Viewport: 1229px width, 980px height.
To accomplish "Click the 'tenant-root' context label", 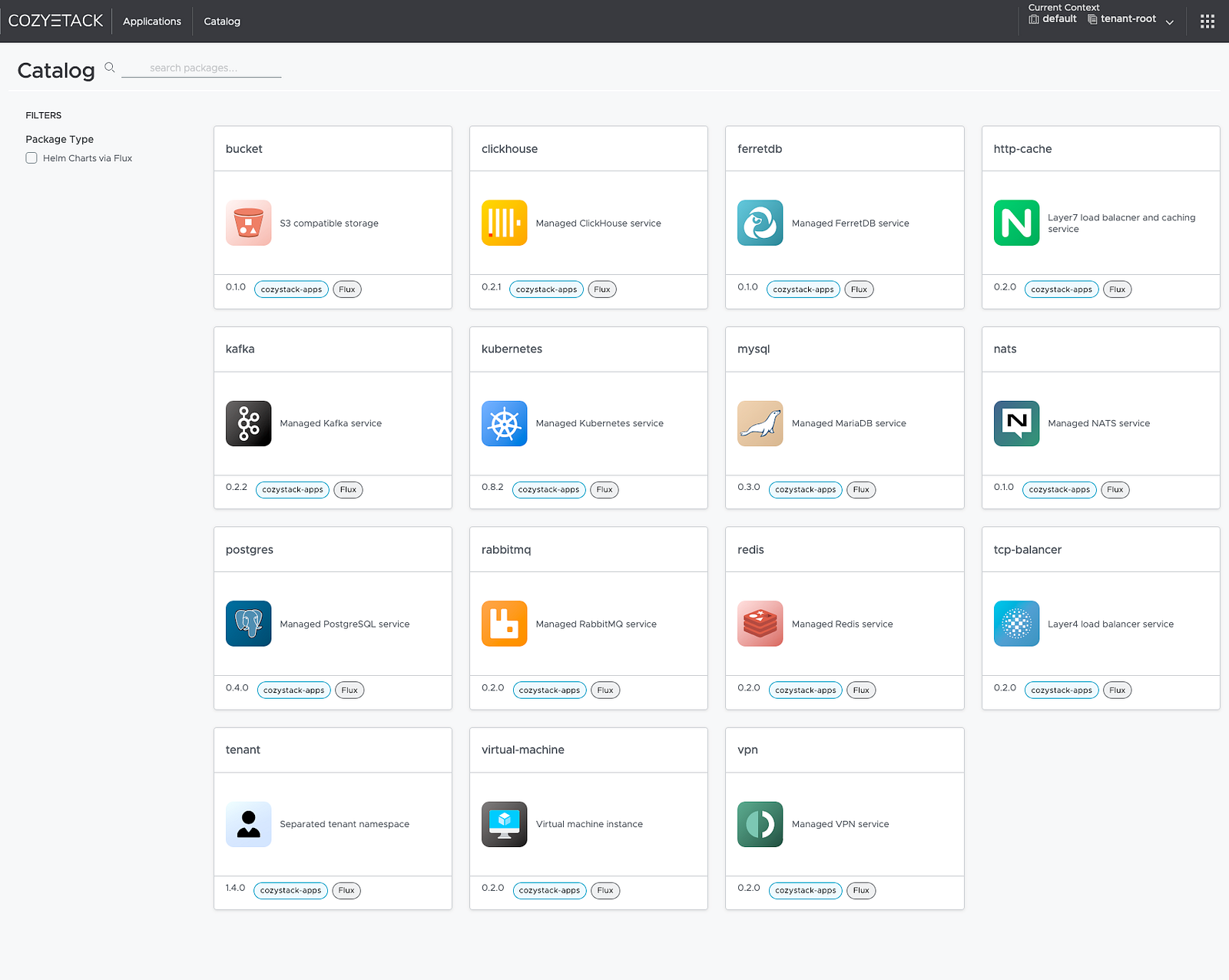I will tap(1128, 18).
